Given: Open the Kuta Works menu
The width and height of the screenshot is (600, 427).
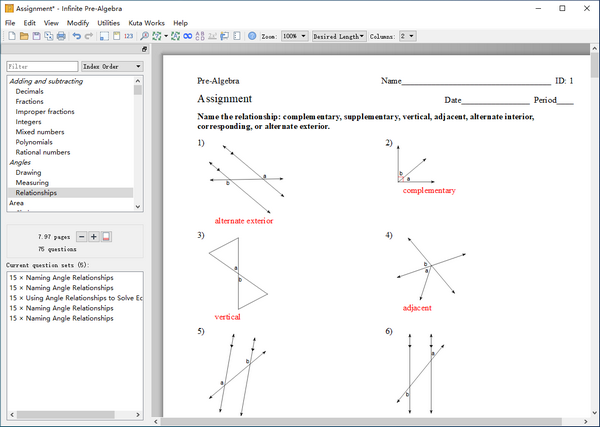Looking at the screenshot, I should pos(146,22).
